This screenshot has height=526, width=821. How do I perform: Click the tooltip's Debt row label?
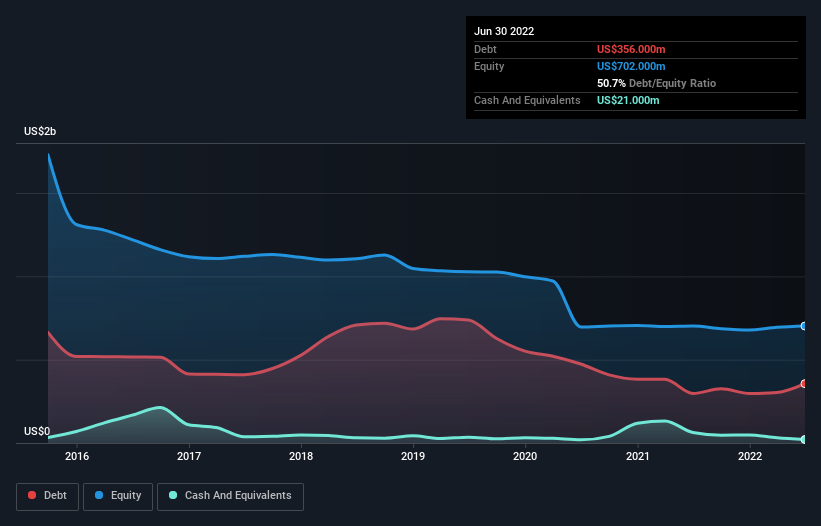[485, 49]
